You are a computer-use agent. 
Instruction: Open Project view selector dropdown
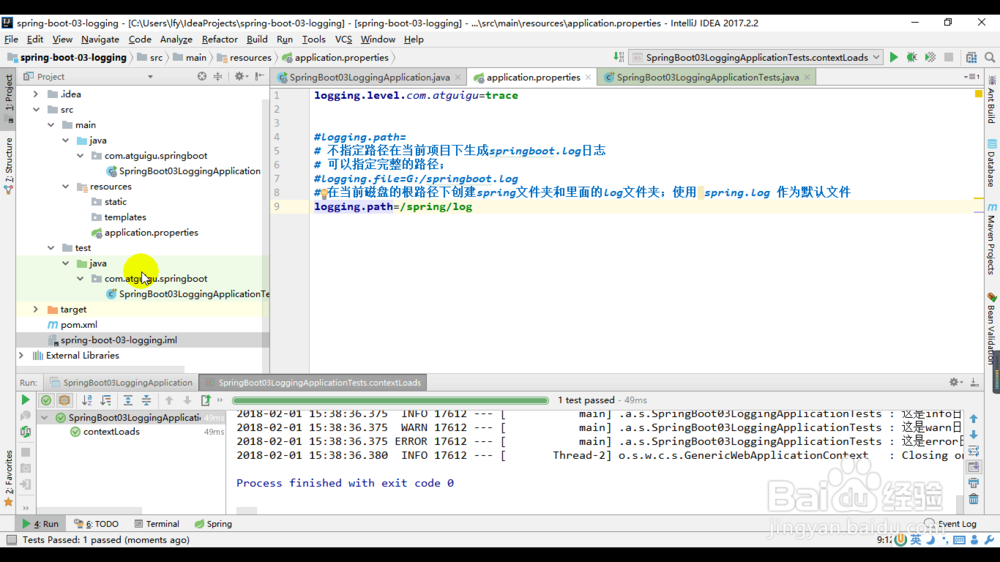(x=150, y=77)
